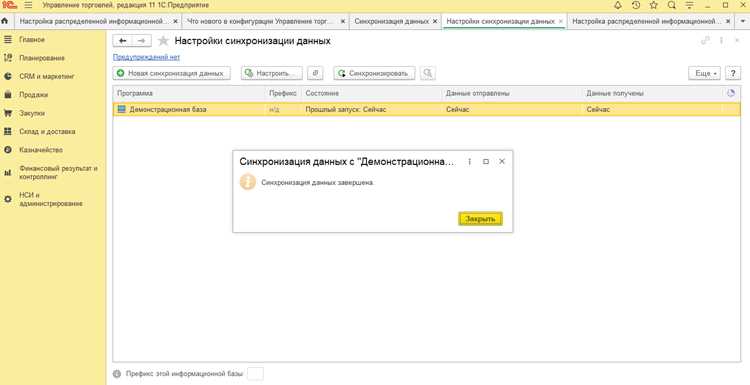Open help with the question mark button
This screenshot has height=385, width=750.
click(733, 73)
